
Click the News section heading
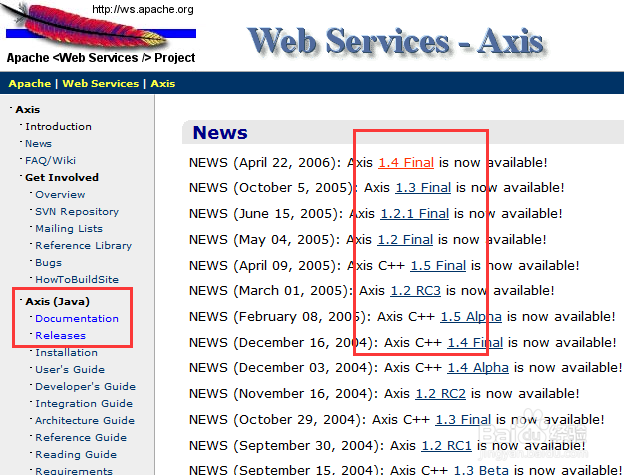220,133
